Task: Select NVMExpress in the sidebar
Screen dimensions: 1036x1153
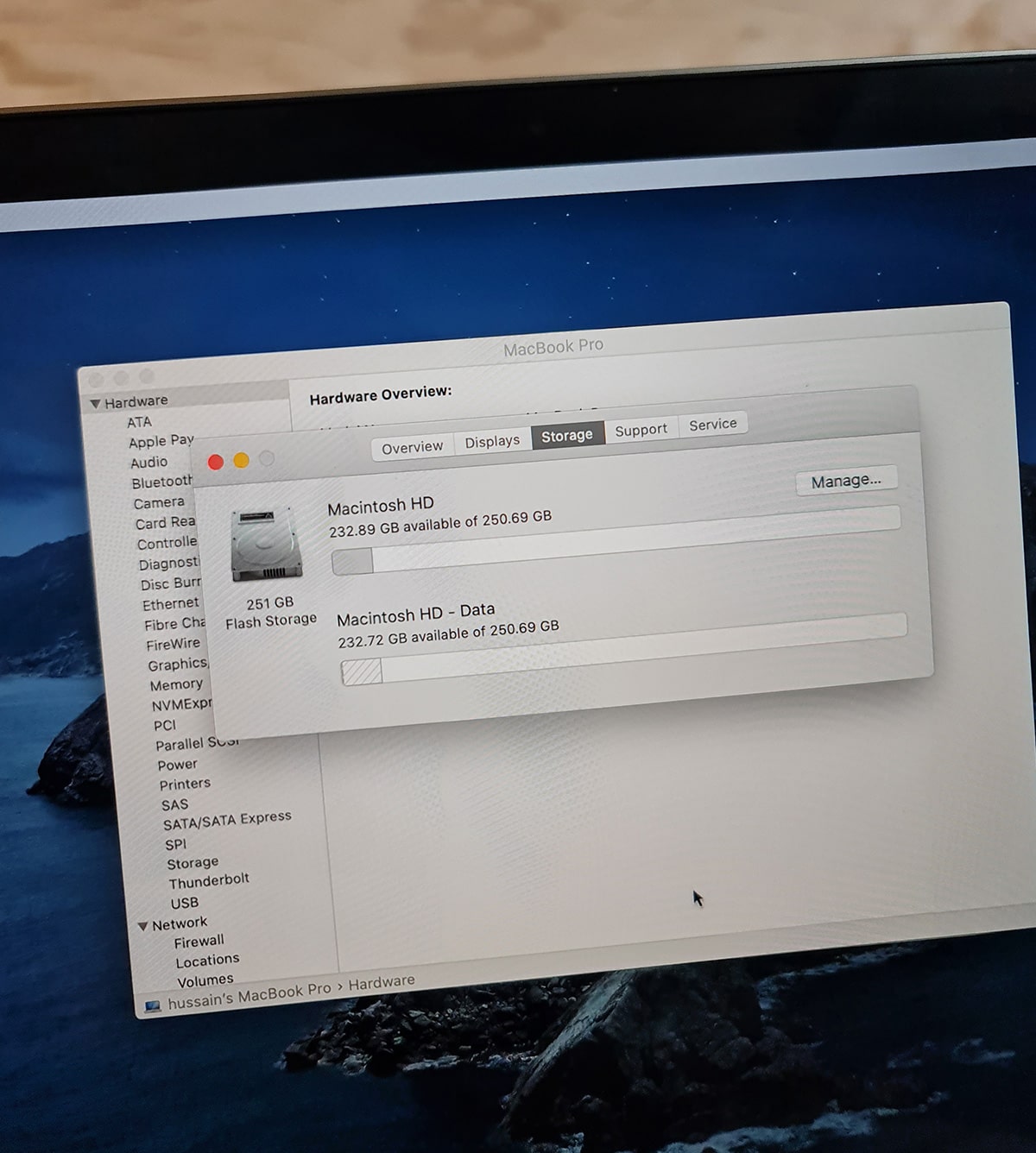Action: pyautogui.click(x=181, y=705)
